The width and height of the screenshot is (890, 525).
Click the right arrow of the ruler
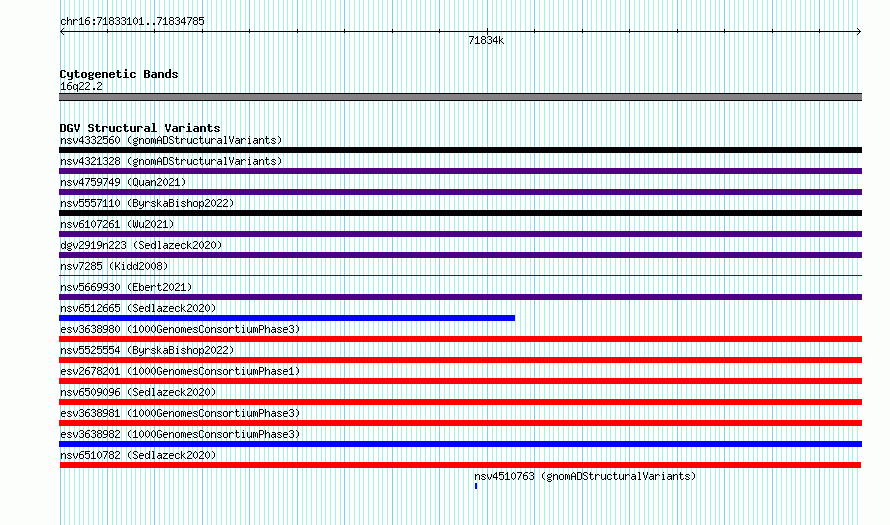click(x=858, y=32)
